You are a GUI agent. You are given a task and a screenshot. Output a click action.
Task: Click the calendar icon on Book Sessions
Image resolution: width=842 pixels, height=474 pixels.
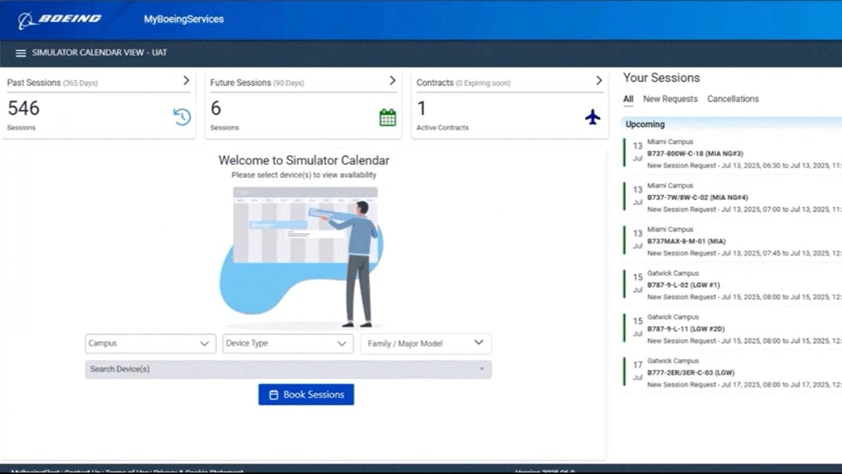click(274, 395)
